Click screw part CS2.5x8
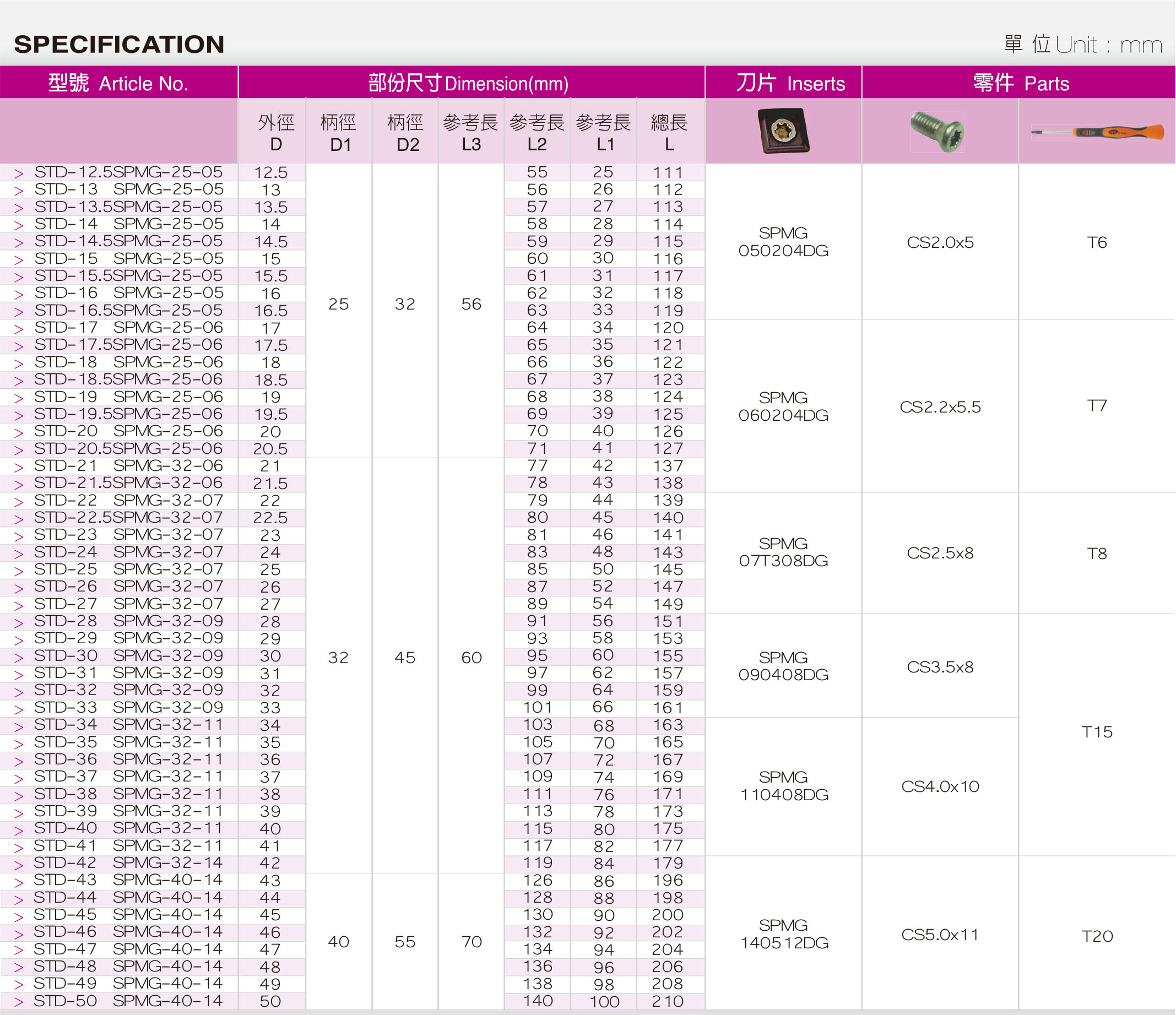1176x1015 pixels. tap(940, 552)
